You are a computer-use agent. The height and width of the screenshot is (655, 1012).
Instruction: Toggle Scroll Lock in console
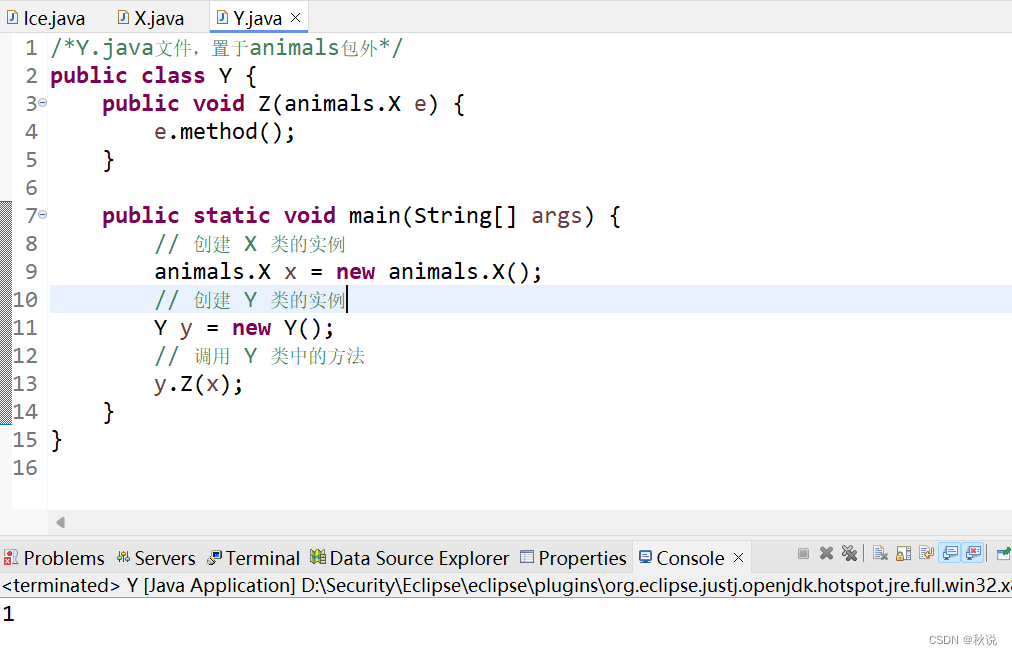pyautogui.click(x=904, y=554)
